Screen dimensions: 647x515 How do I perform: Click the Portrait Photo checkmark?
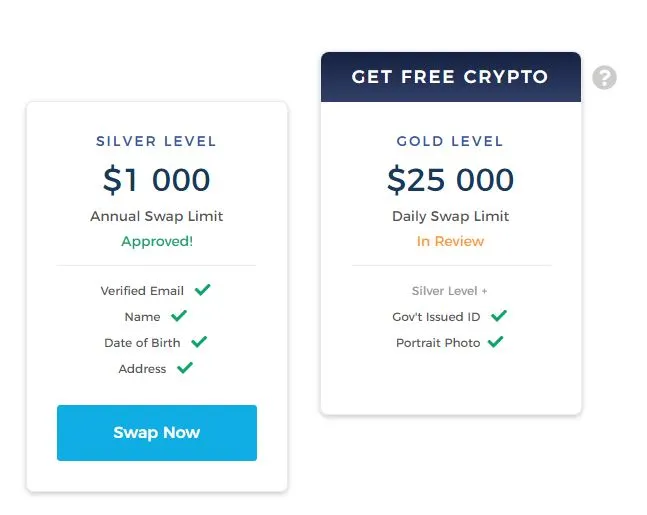496,342
